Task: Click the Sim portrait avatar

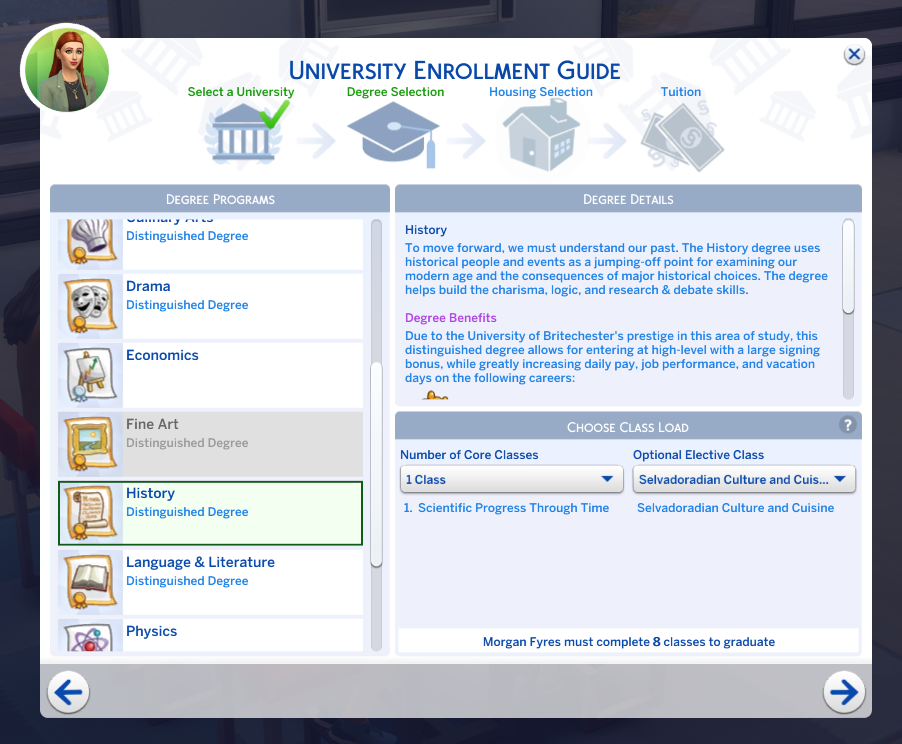Action: click(x=67, y=70)
